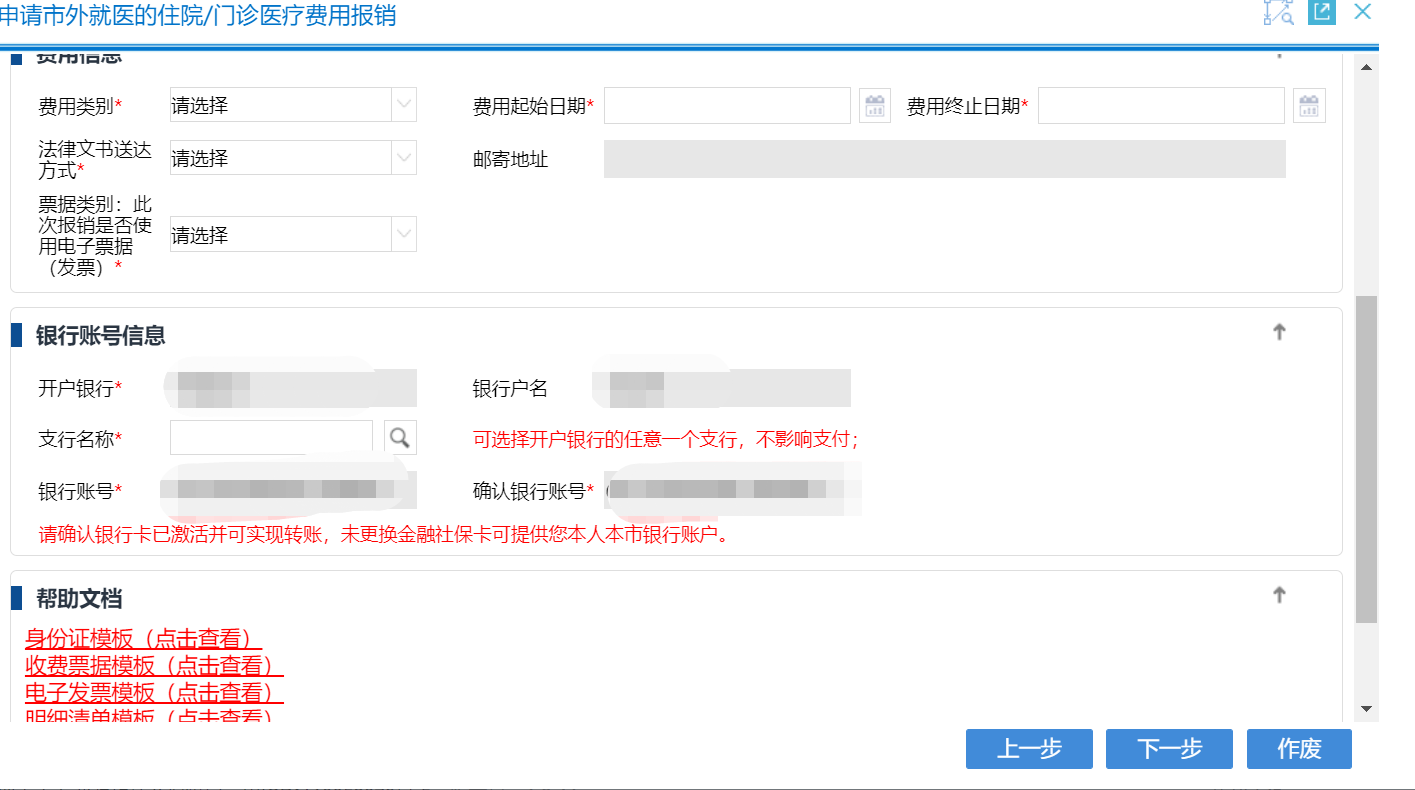Open the 收费票据模板 link
1415x790 pixels.
[x=154, y=666]
